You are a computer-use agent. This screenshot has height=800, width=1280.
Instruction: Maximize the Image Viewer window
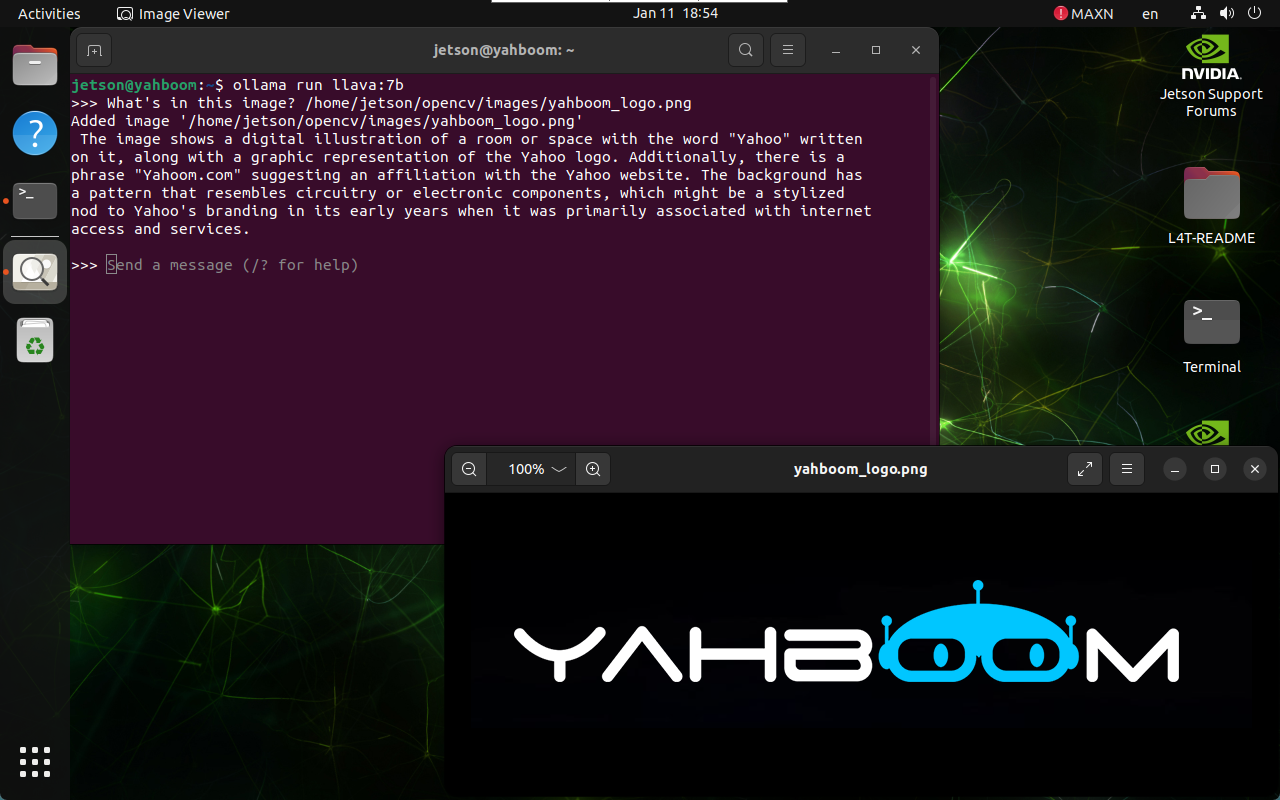(x=1215, y=469)
